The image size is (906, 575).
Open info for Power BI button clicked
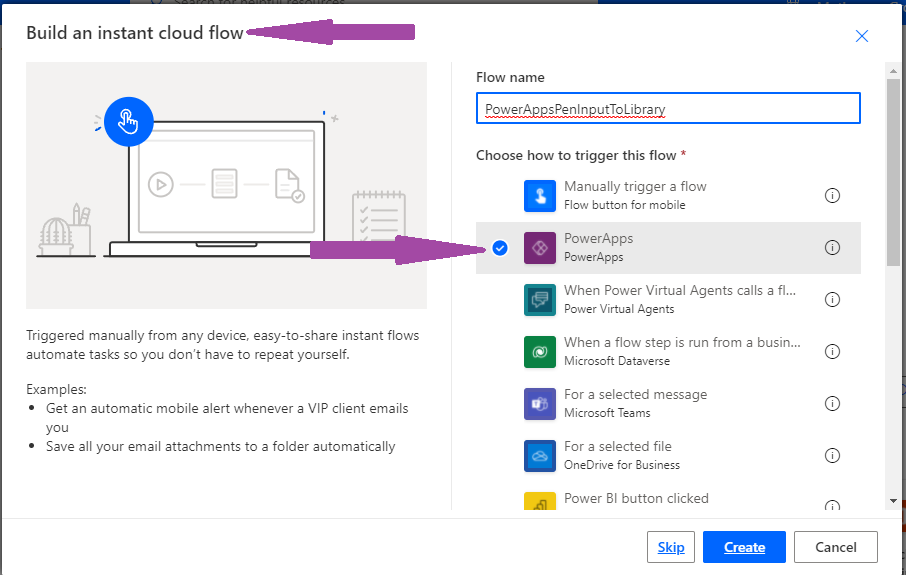(832, 505)
